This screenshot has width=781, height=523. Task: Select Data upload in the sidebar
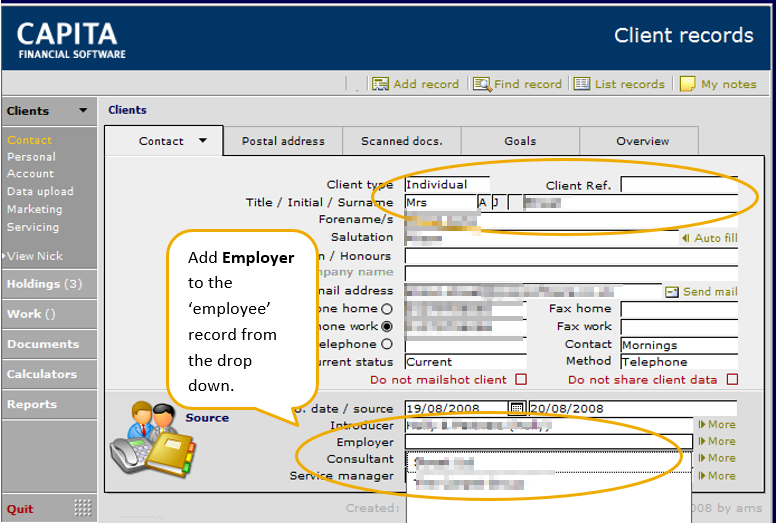pos(40,192)
